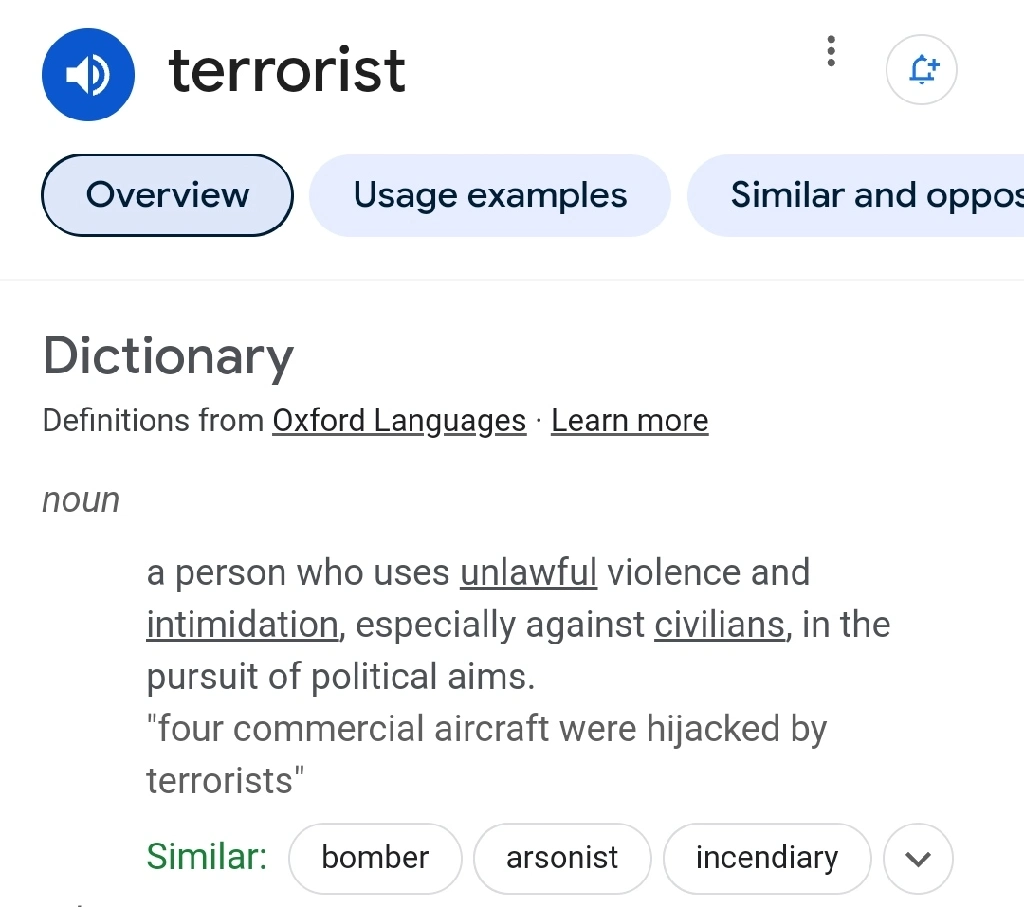Click the Similar label
1024x907 pixels.
[x=207, y=857]
